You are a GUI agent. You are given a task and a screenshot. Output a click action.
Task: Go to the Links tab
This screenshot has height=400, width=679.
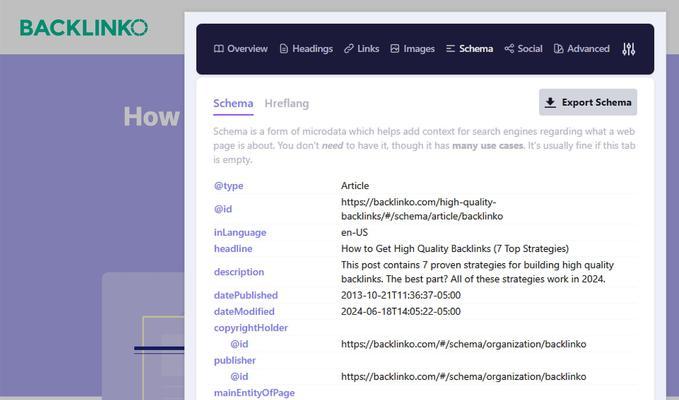(x=362, y=49)
